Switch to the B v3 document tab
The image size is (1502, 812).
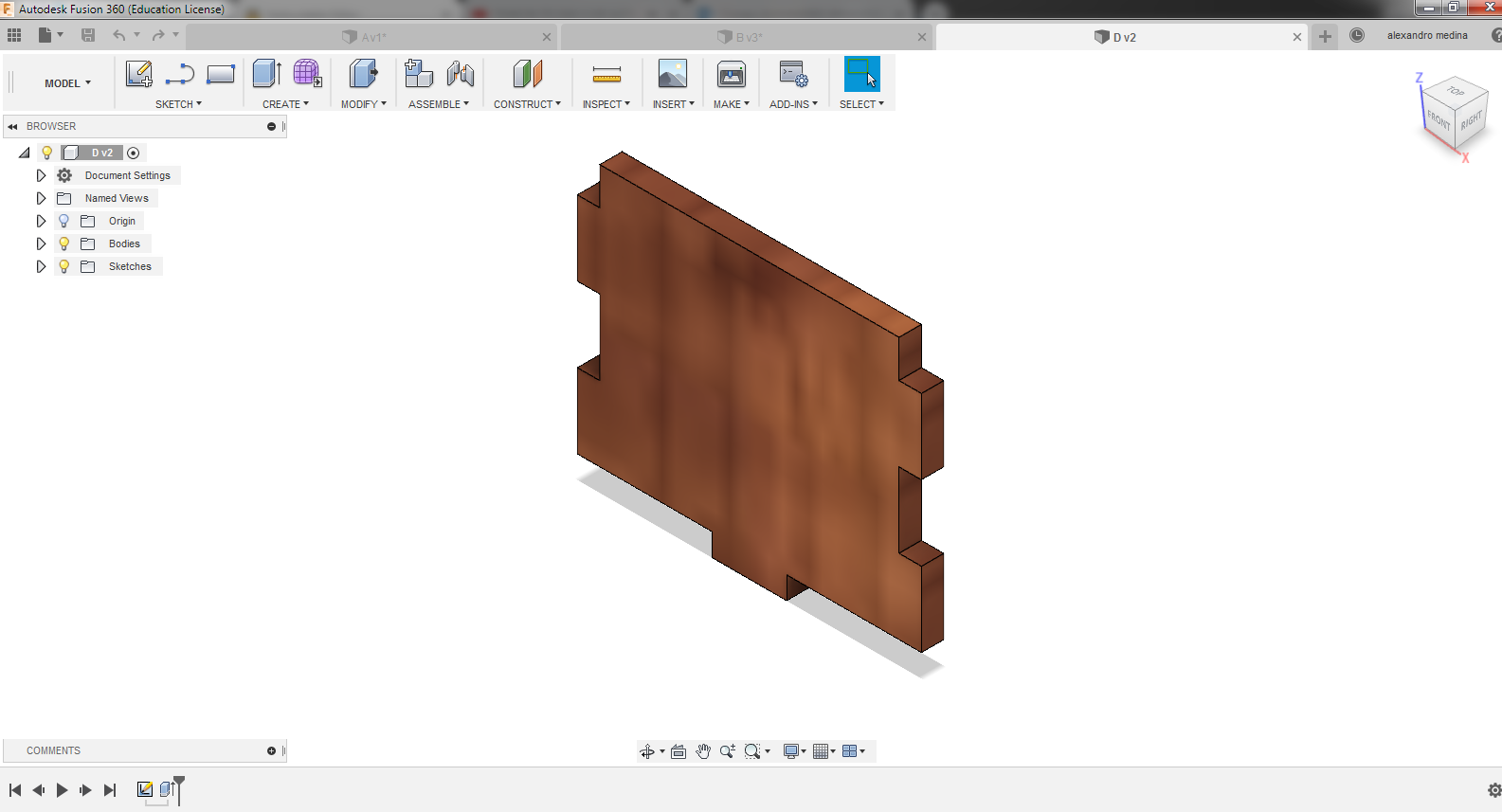coord(745,37)
